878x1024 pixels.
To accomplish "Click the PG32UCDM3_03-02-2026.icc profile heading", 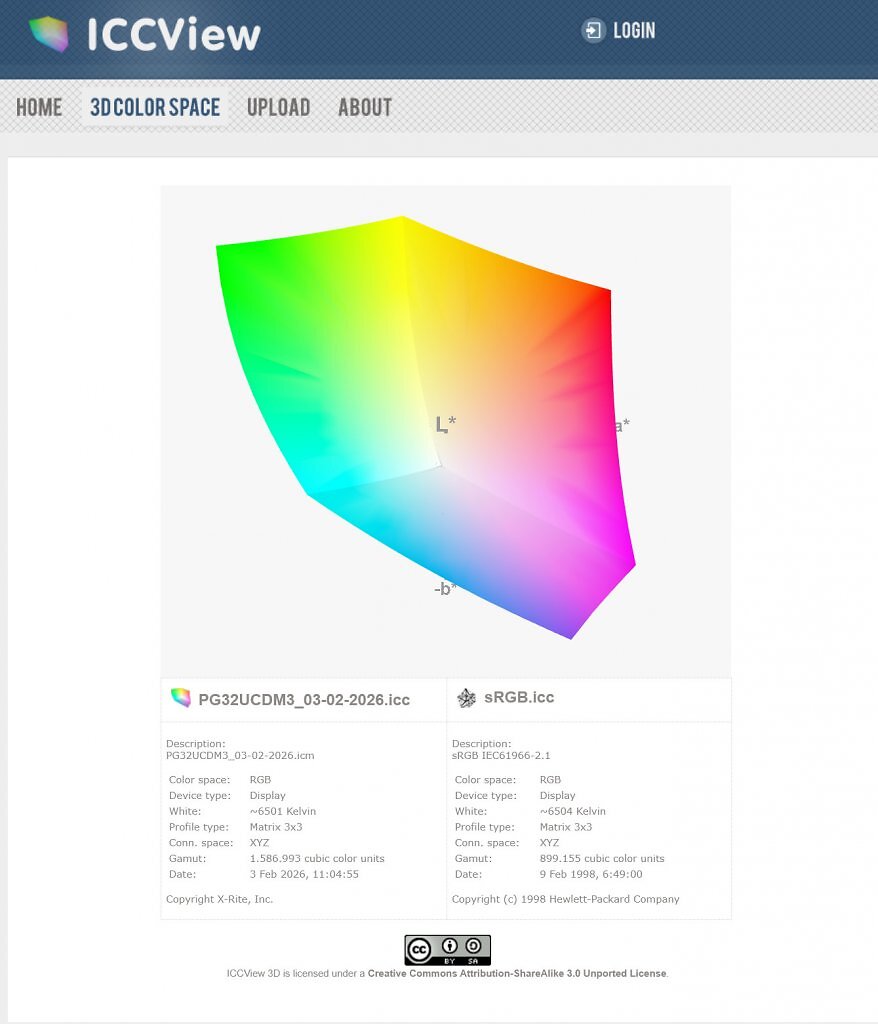I will 304,699.
